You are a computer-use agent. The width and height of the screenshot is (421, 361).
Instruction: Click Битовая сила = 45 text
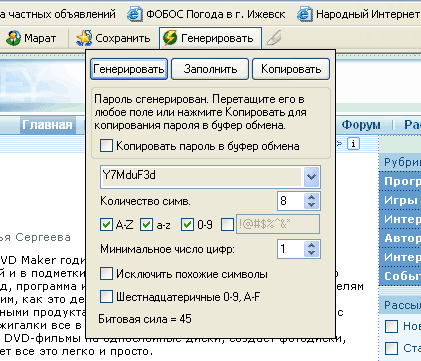[x=145, y=319]
